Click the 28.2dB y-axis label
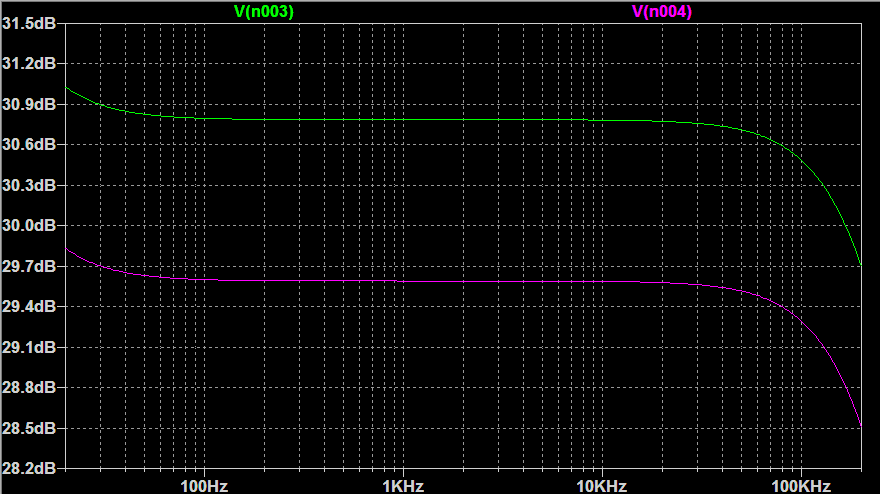This screenshot has width=880, height=494. 29,468
